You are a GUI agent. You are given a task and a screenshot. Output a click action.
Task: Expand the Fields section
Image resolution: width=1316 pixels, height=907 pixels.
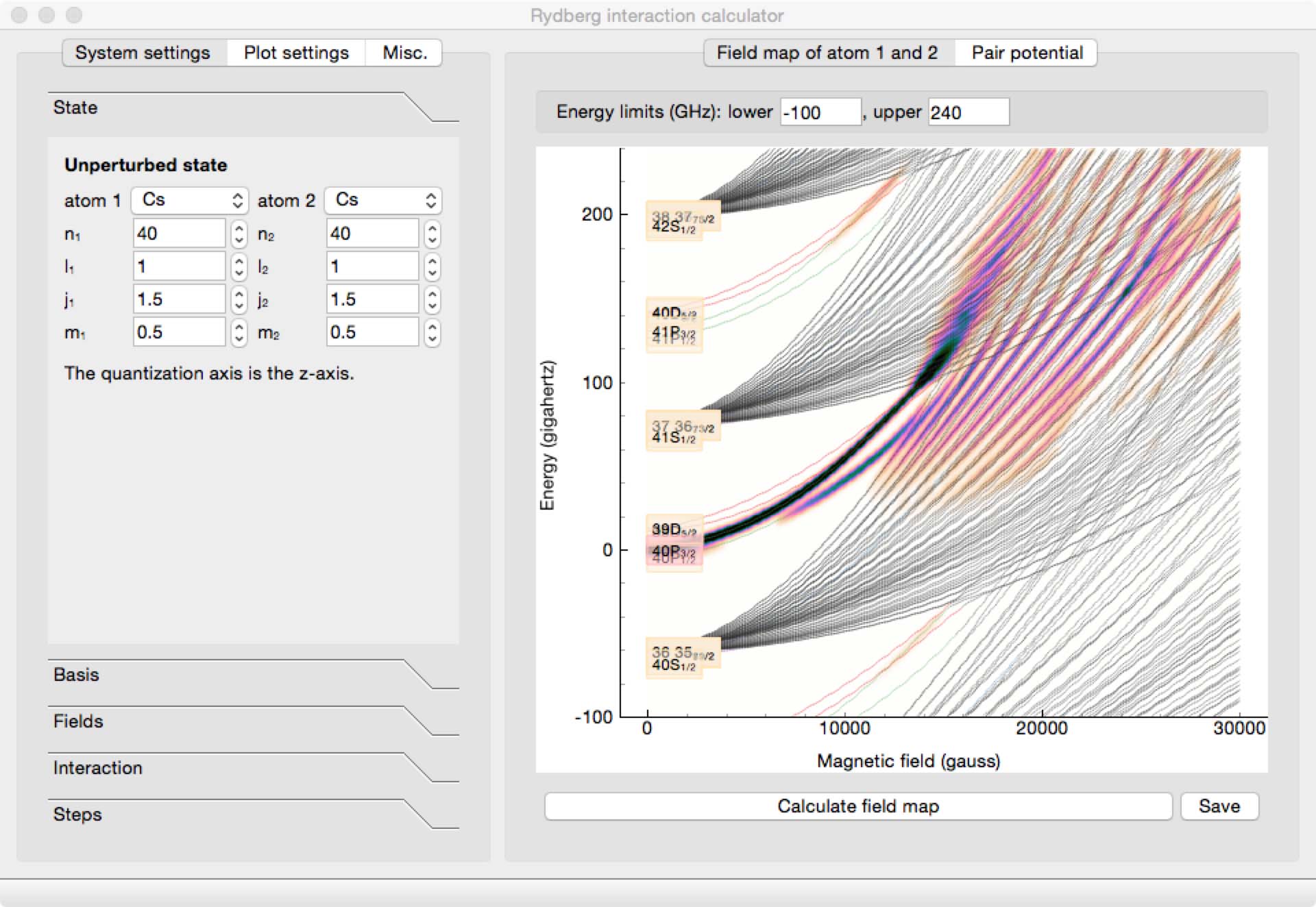[x=253, y=721]
